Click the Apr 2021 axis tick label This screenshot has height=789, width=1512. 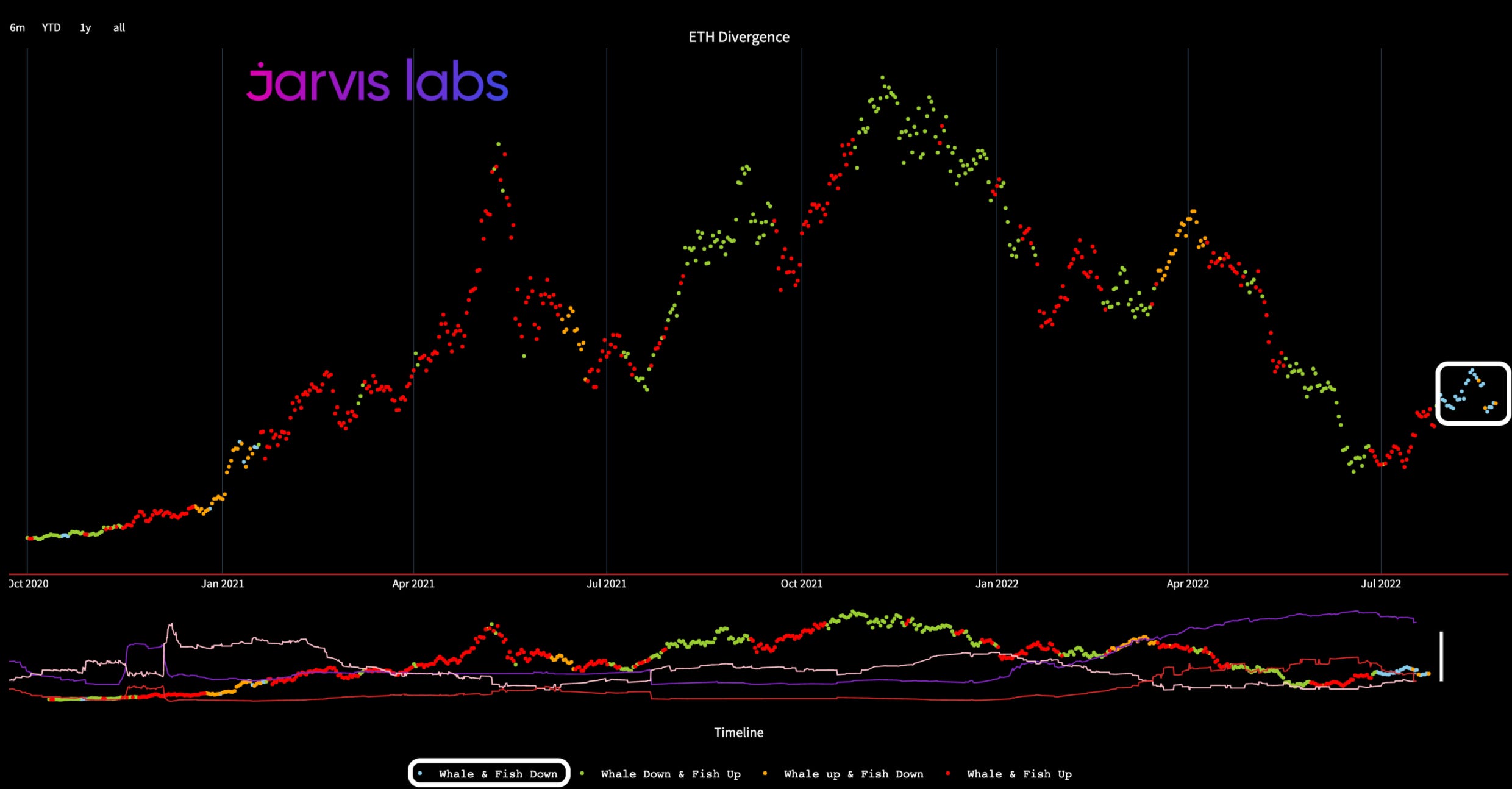click(413, 584)
